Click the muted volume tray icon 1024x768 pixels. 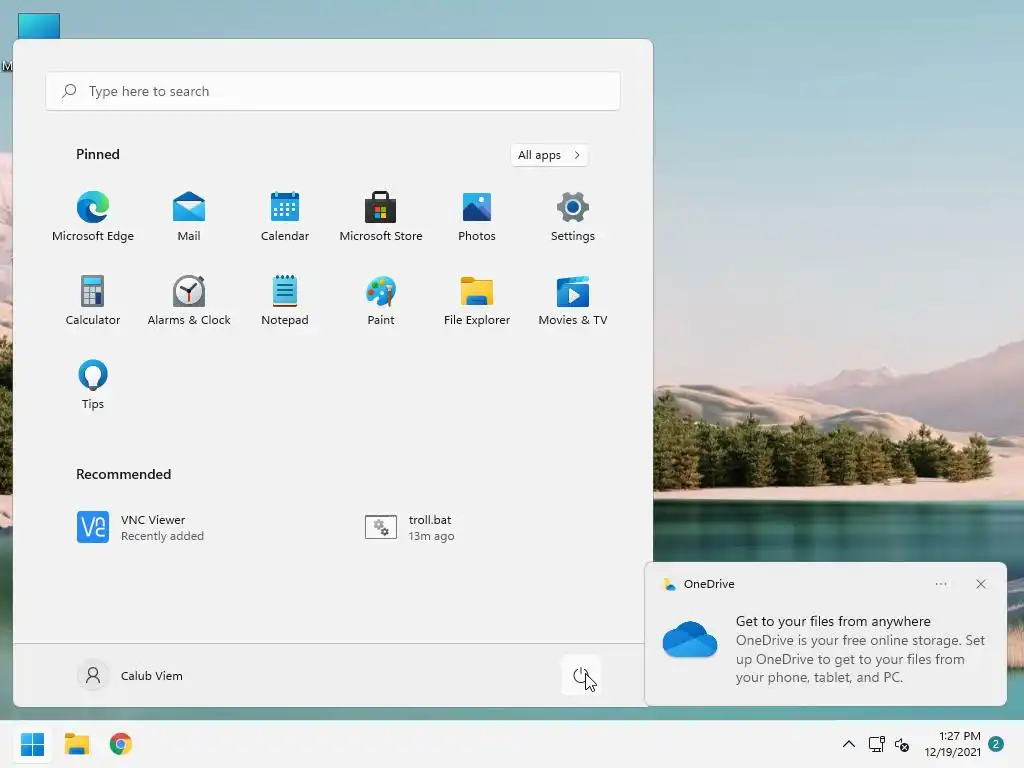pos(902,744)
